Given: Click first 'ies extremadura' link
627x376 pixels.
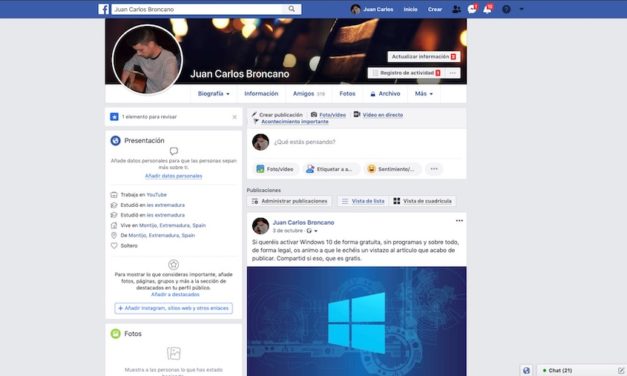Looking at the screenshot, I should point(166,205).
